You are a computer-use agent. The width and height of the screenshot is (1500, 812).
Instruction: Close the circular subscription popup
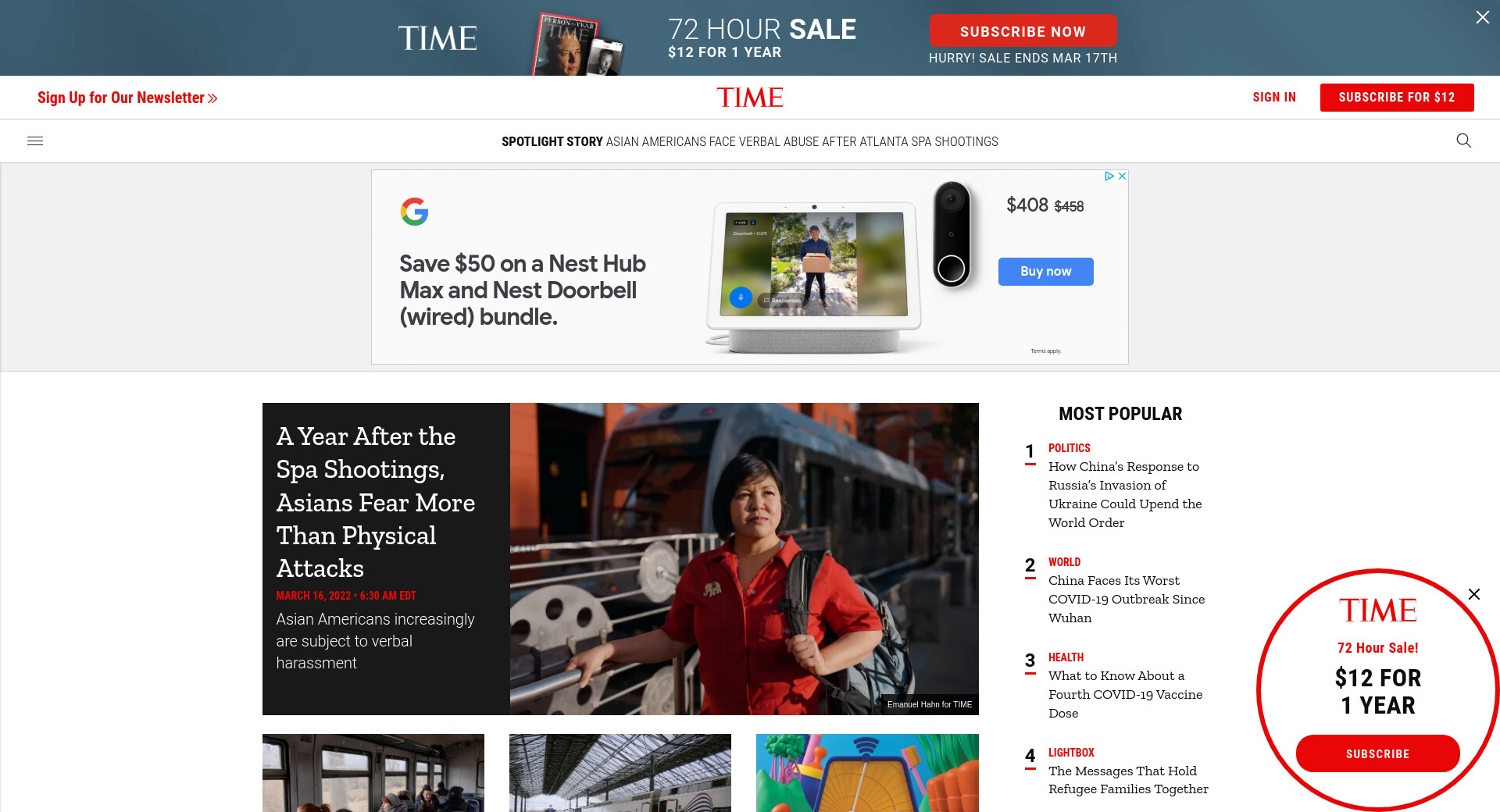[x=1473, y=594]
